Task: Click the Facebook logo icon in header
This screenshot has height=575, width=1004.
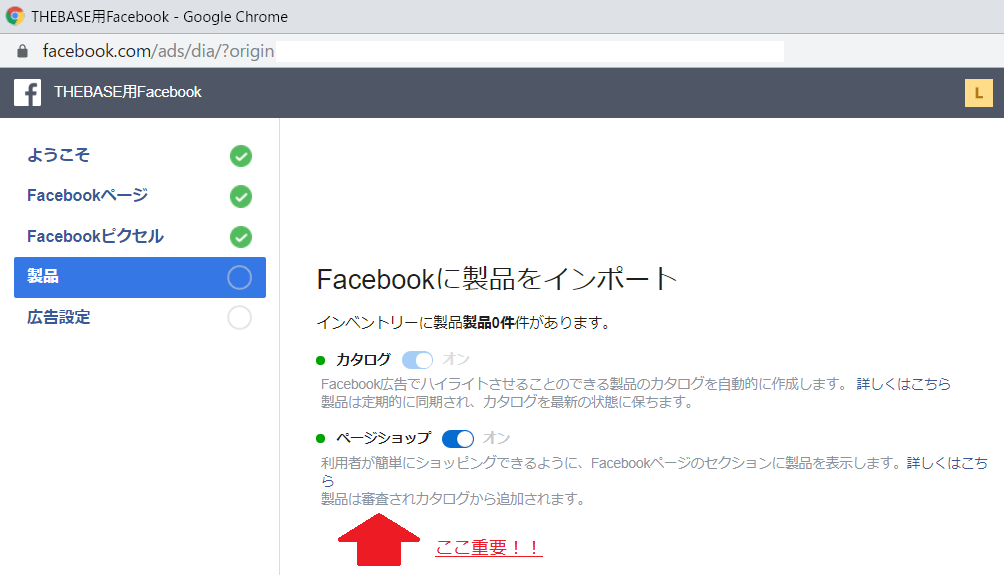Action: pos(28,93)
